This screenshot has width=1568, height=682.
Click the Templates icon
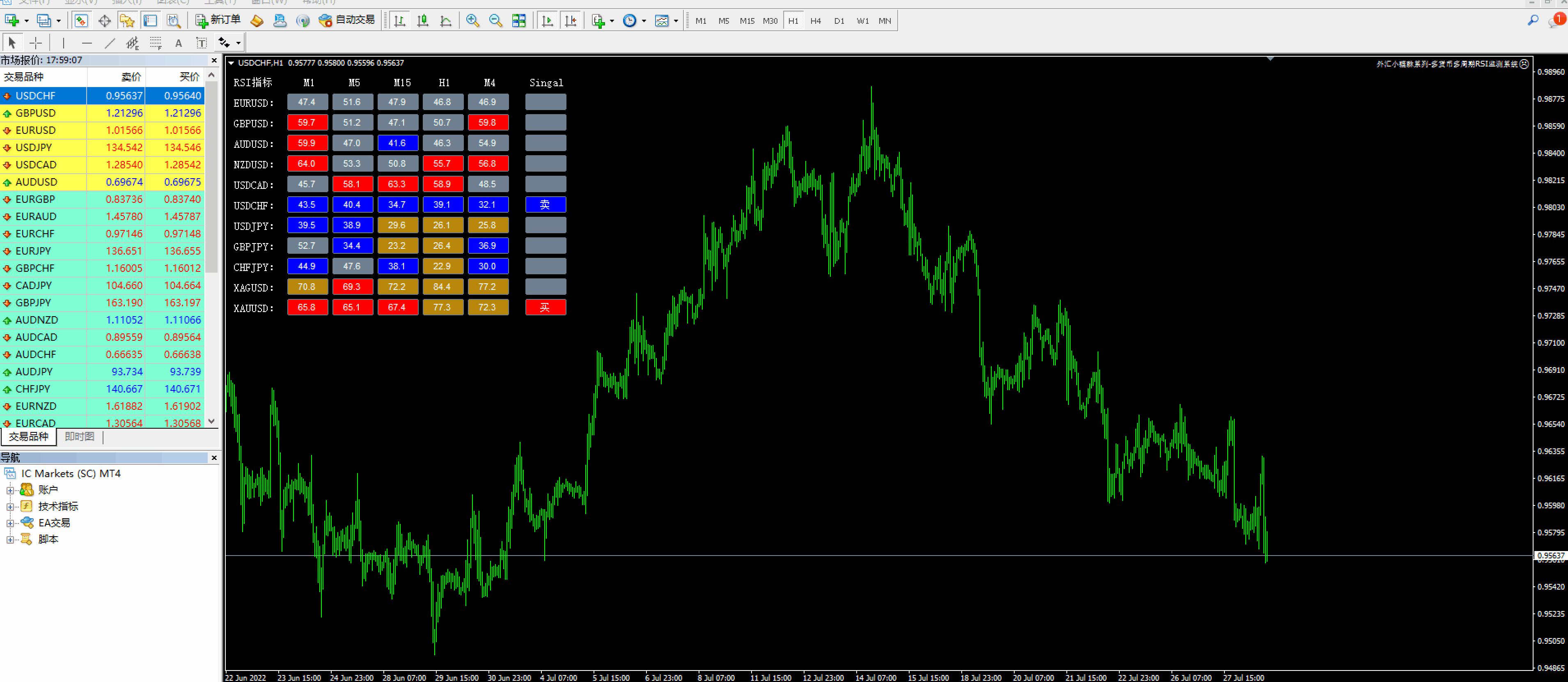662,21
